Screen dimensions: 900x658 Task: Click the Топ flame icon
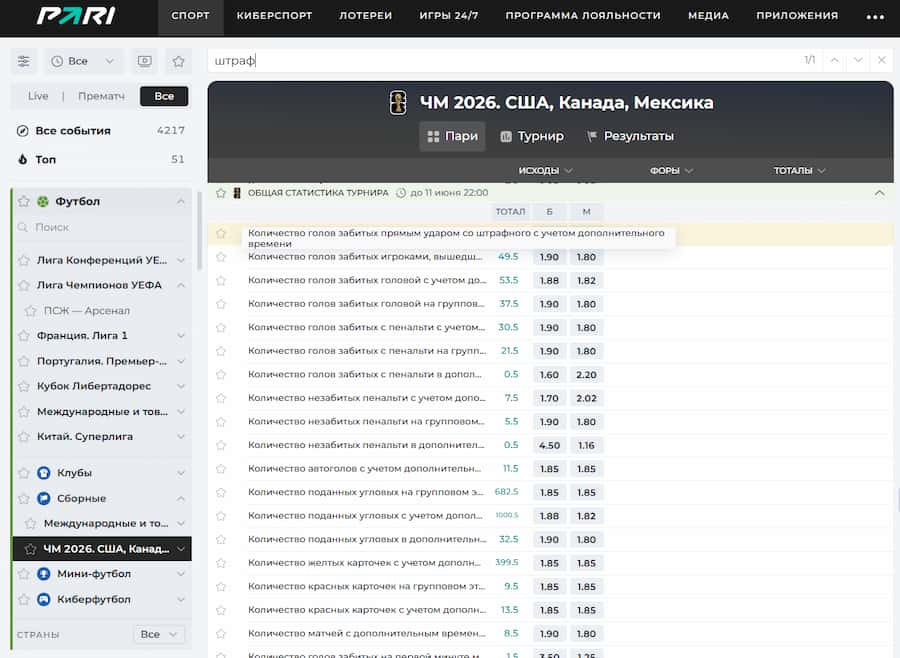22,160
